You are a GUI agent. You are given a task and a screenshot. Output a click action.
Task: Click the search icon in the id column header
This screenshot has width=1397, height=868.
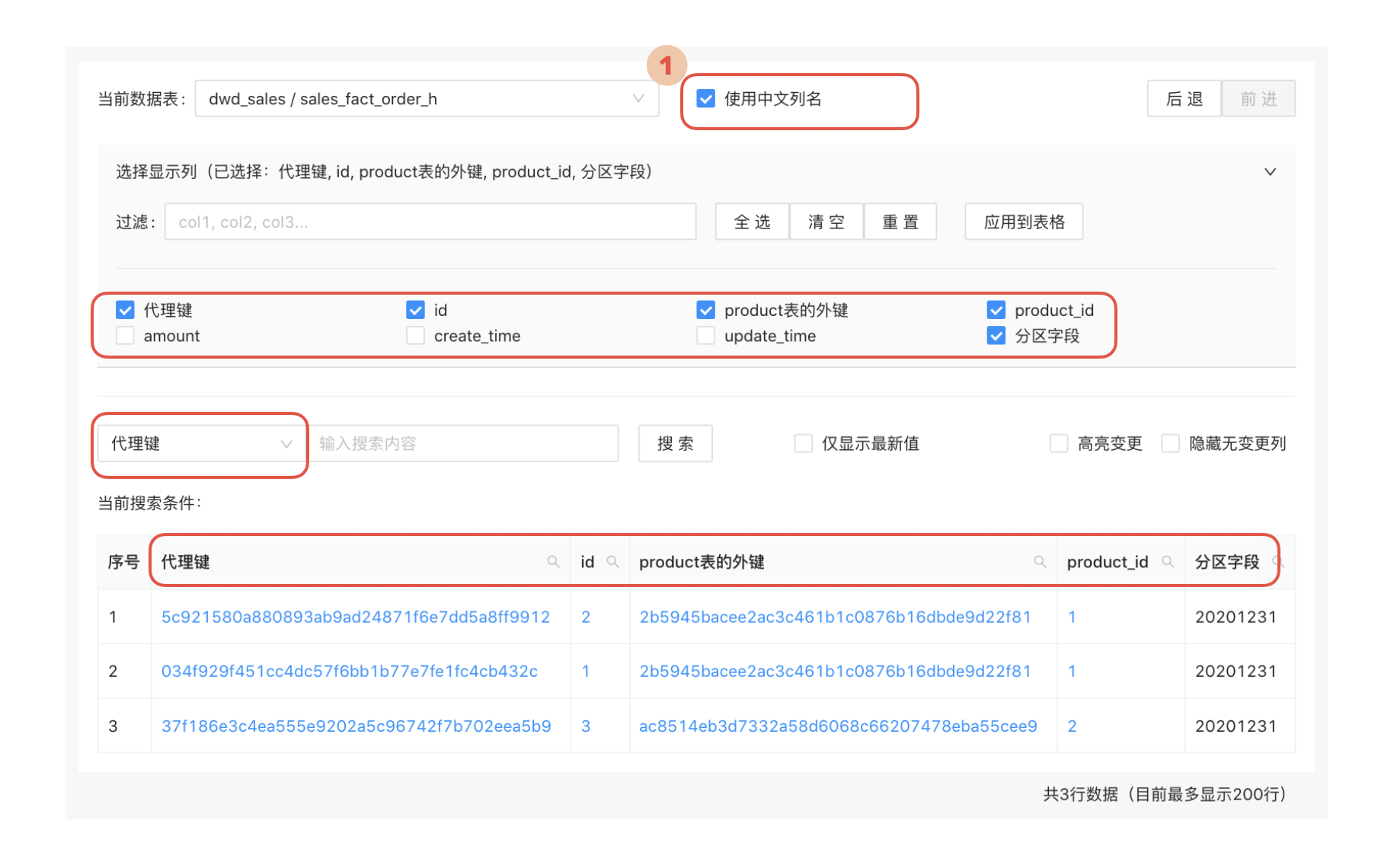[x=613, y=561]
